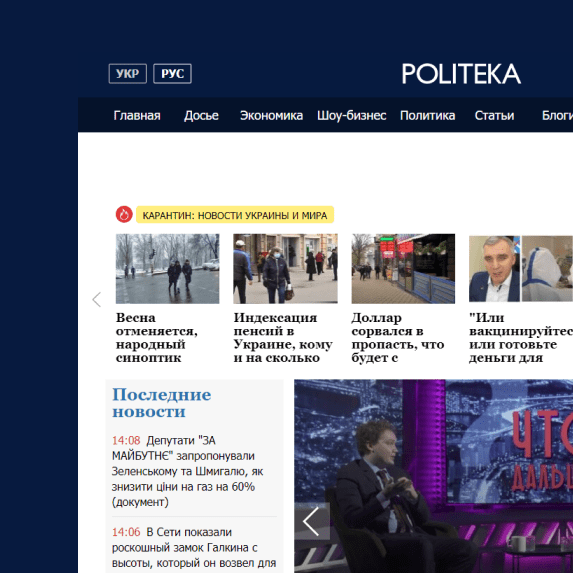Open the Статьи section

tap(494, 115)
